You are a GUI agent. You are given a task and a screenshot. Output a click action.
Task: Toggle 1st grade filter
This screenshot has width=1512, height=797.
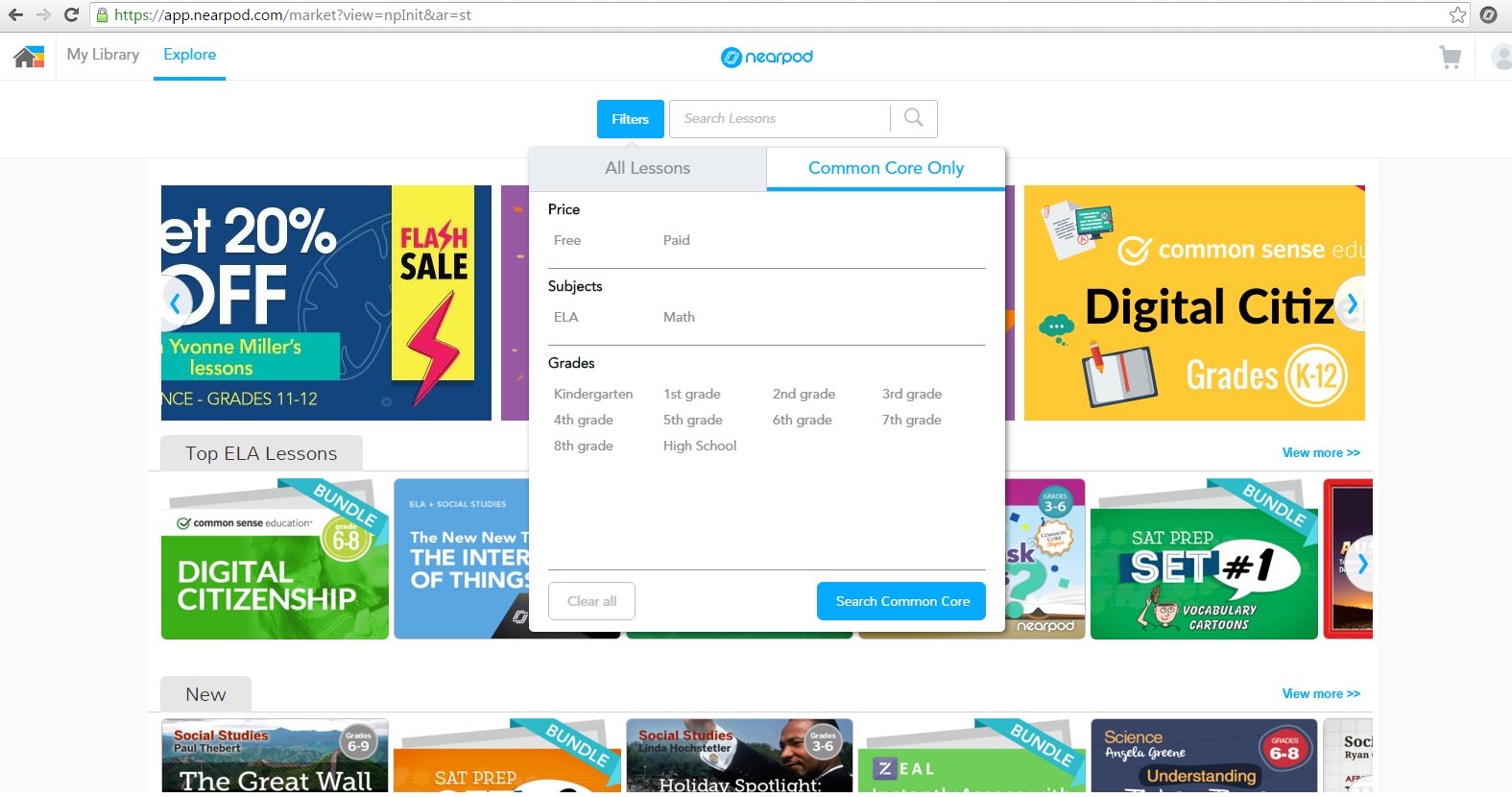click(x=691, y=394)
